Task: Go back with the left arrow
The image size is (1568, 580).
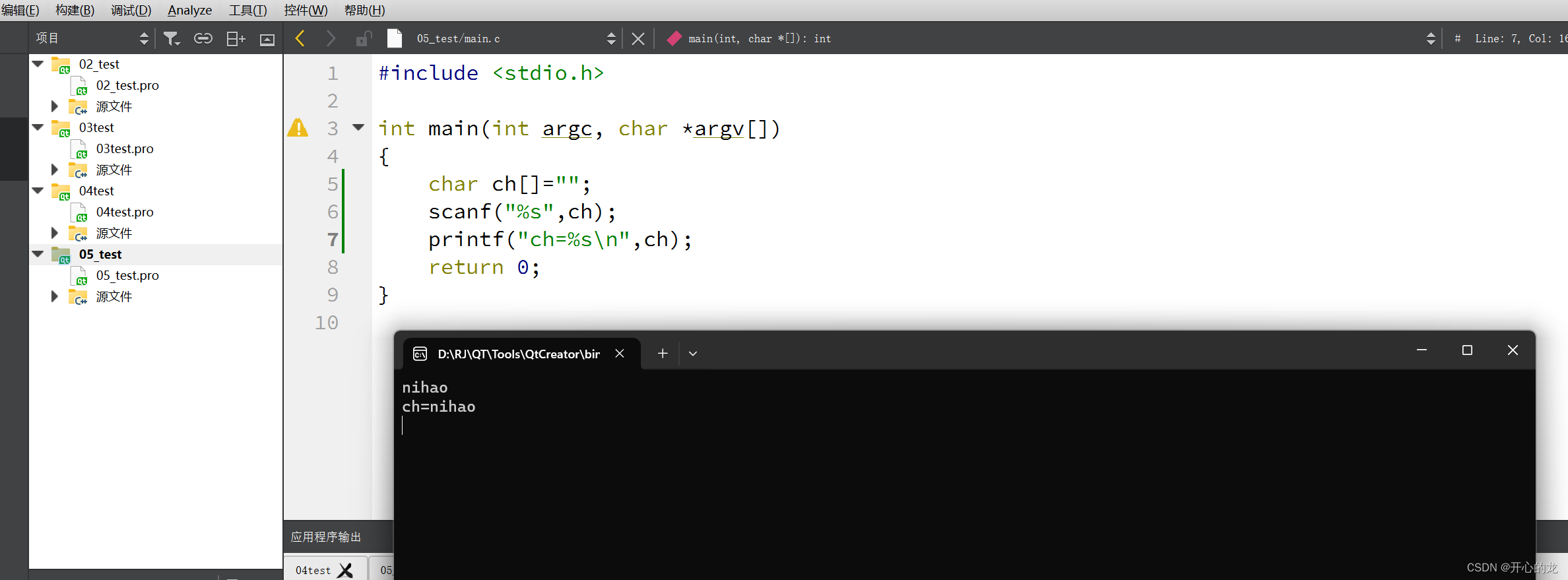Action: point(300,38)
